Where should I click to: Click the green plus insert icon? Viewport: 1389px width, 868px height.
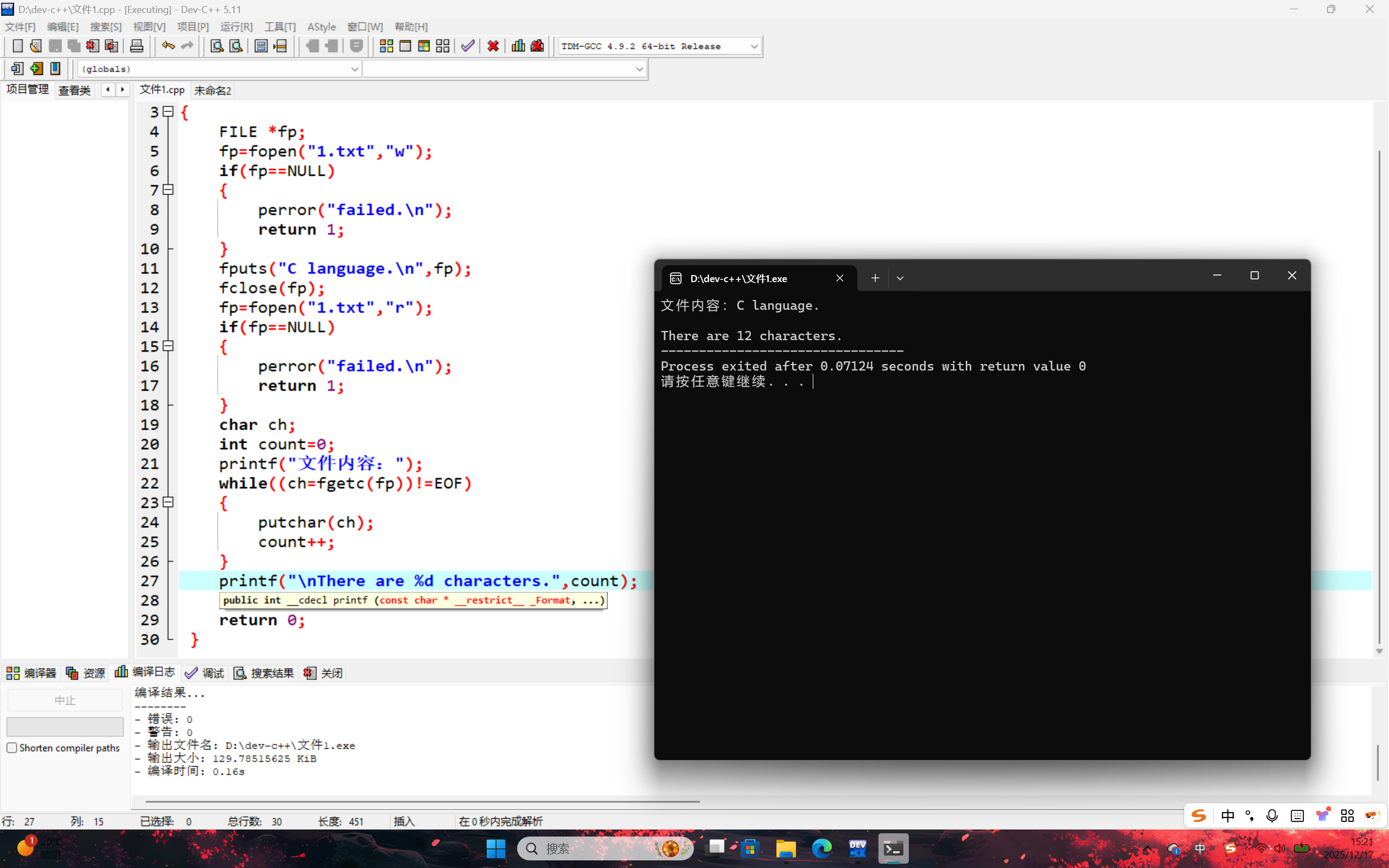coord(36,69)
